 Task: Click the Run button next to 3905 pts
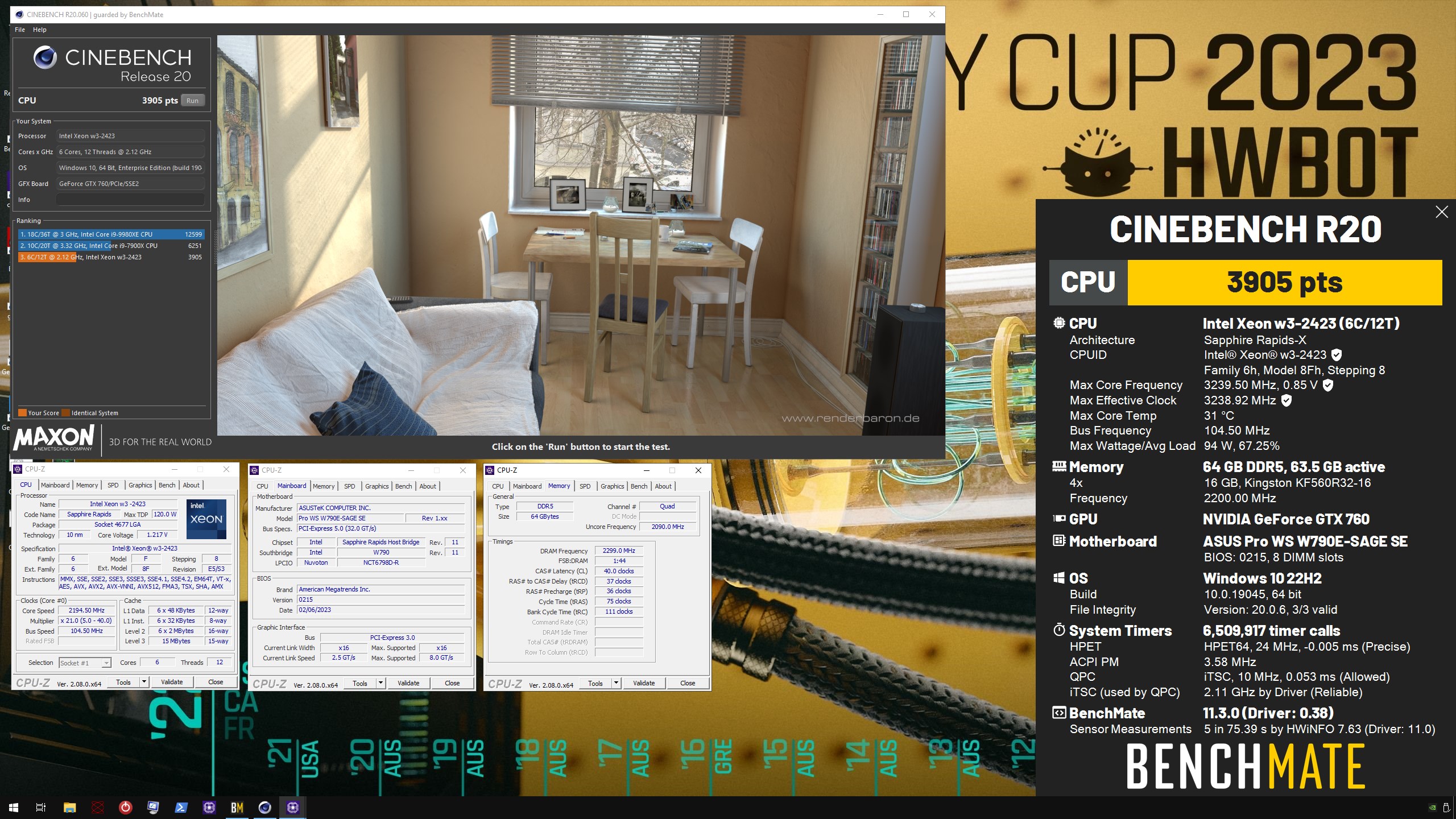[x=193, y=101]
